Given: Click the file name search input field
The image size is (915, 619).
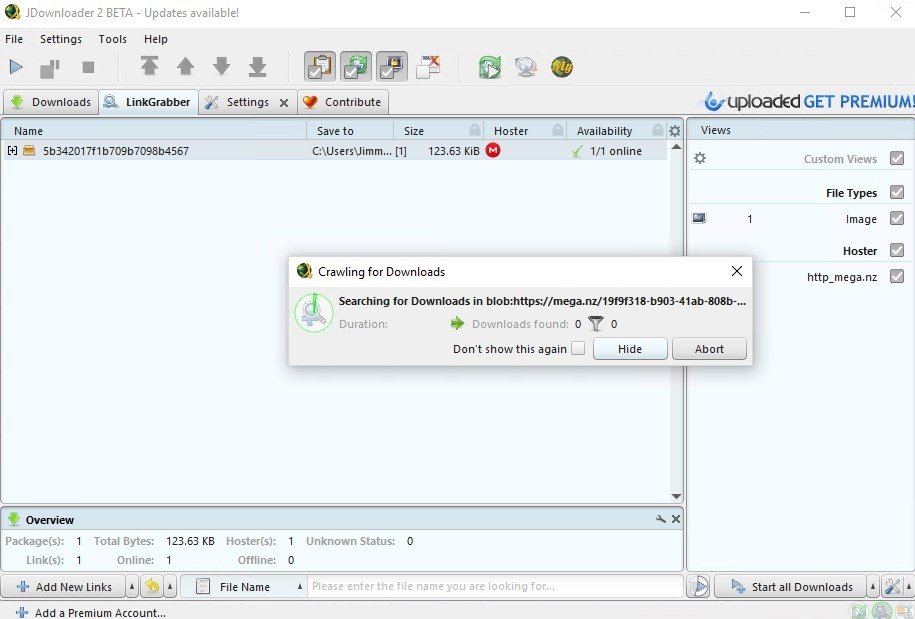Looking at the screenshot, I should click(496, 586).
